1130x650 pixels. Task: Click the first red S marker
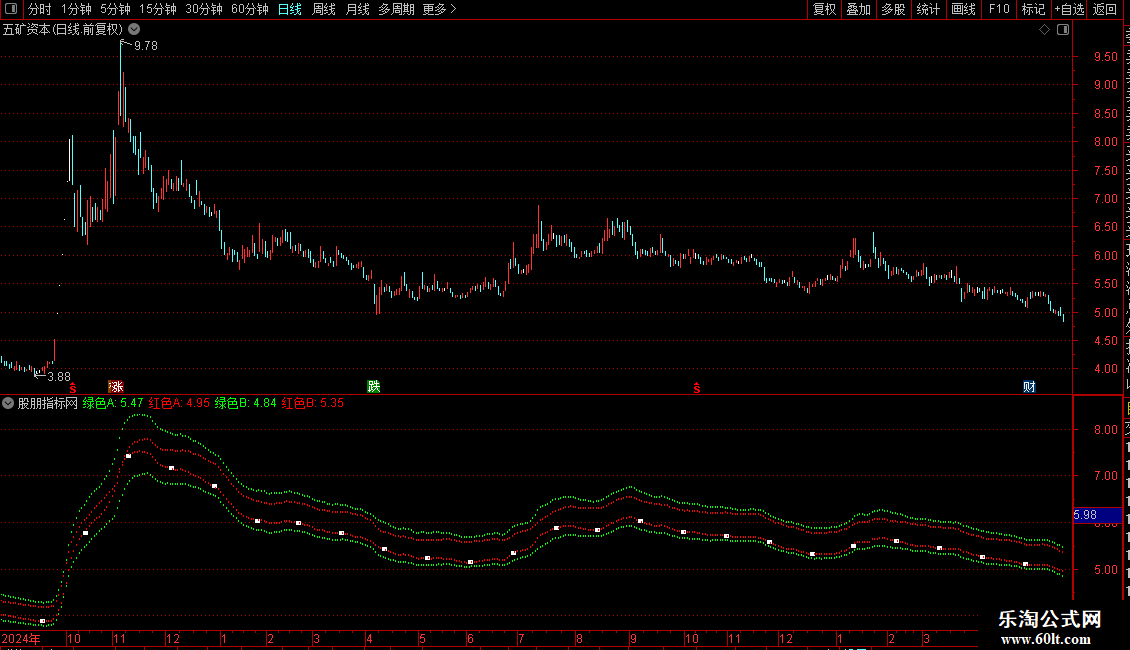coord(73,388)
